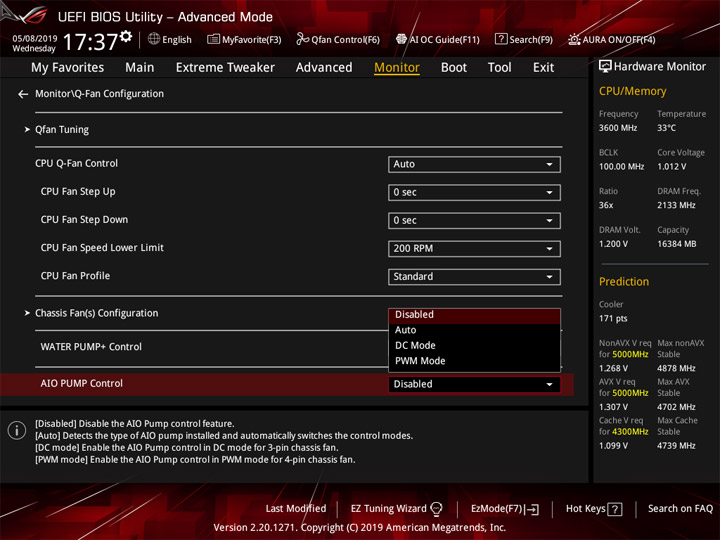Screen dimensions: 720x540
Task: Click the 33°C temperature value
Action: click(666, 128)
